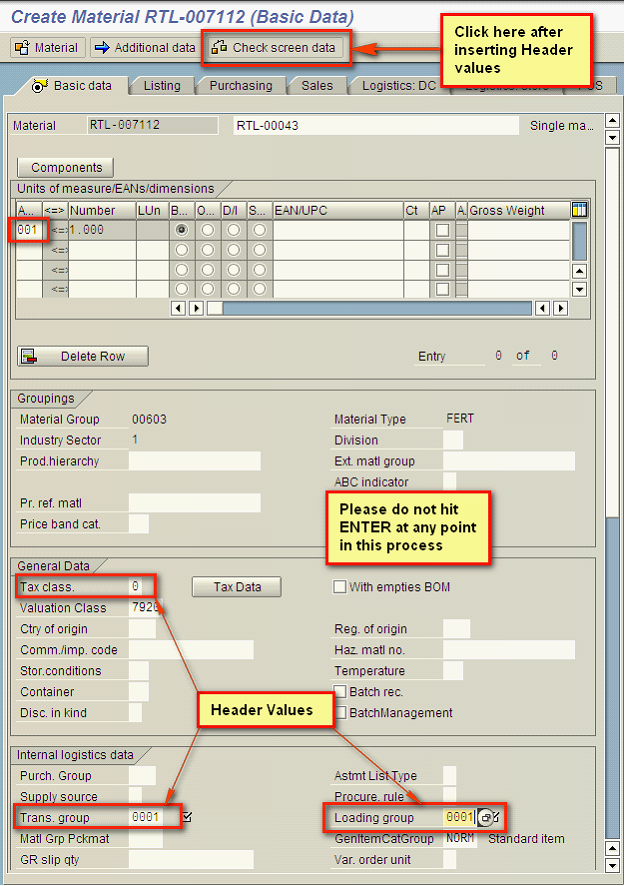The width and height of the screenshot is (625, 886).
Task: Open Additional data via the arrow button
Action: tap(144, 47)
